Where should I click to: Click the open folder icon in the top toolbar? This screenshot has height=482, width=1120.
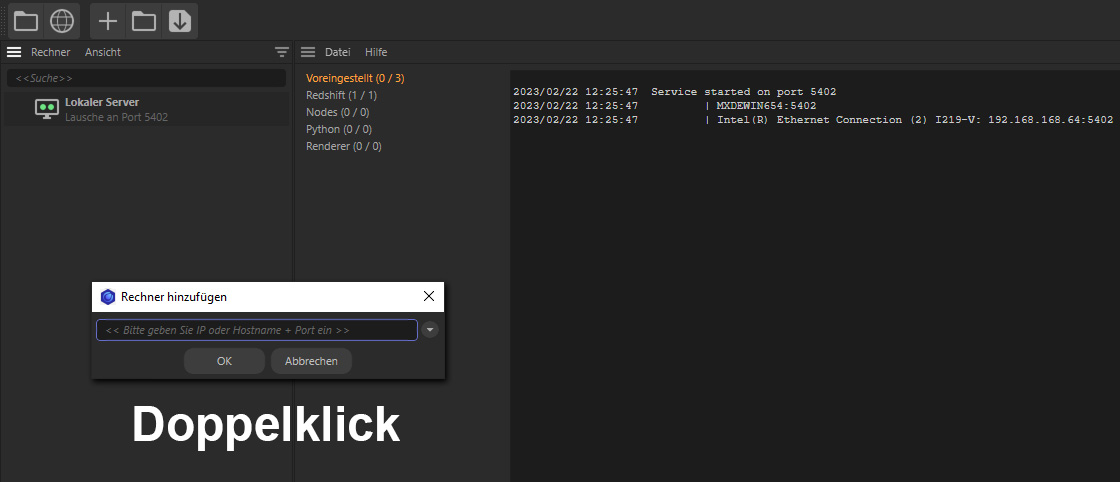point(26,20)
